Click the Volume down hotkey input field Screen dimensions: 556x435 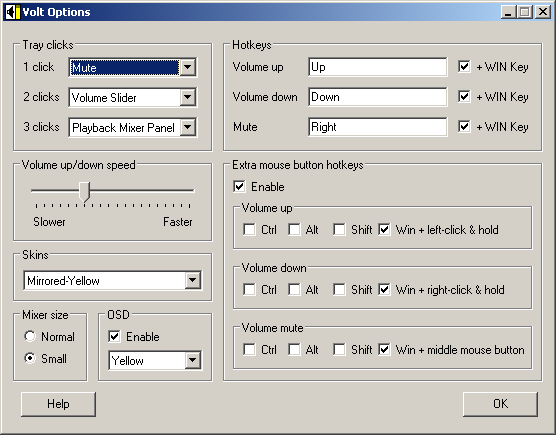pos(378,97)
